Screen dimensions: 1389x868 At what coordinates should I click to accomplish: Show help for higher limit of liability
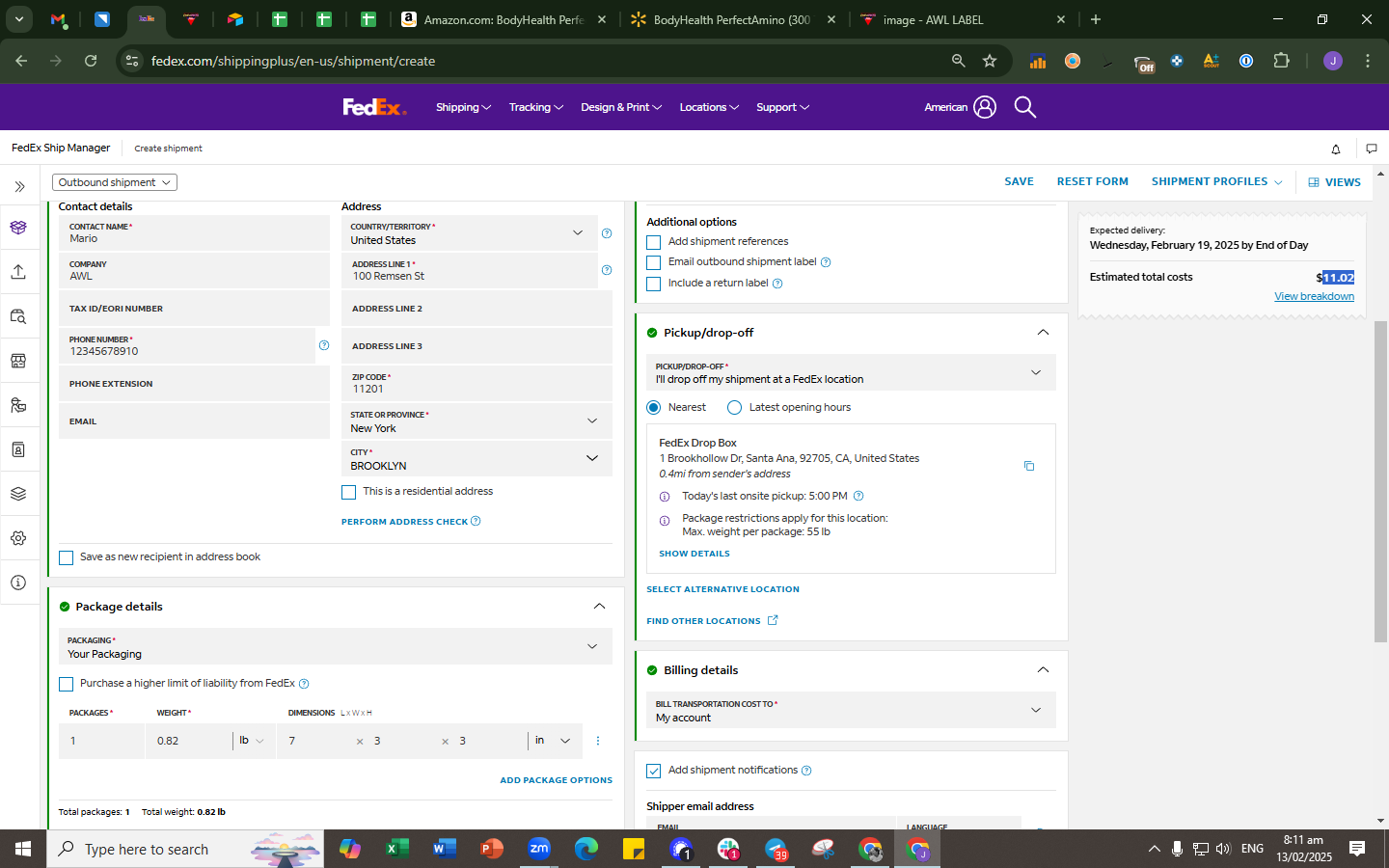pyautogui.click(x=304, y=684)
